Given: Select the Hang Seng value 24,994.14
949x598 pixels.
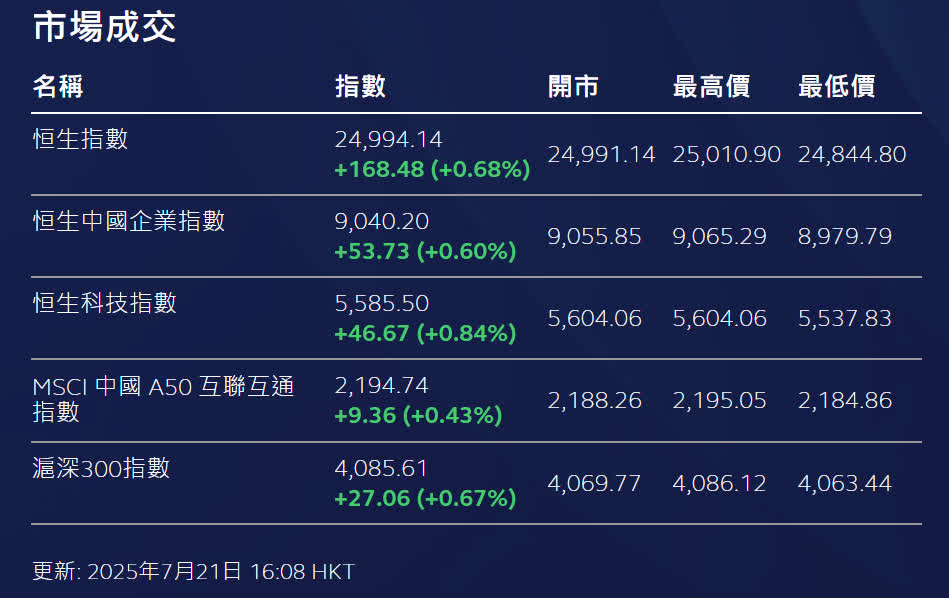Looking at the screenshot, I should click(x=389, y=140).
